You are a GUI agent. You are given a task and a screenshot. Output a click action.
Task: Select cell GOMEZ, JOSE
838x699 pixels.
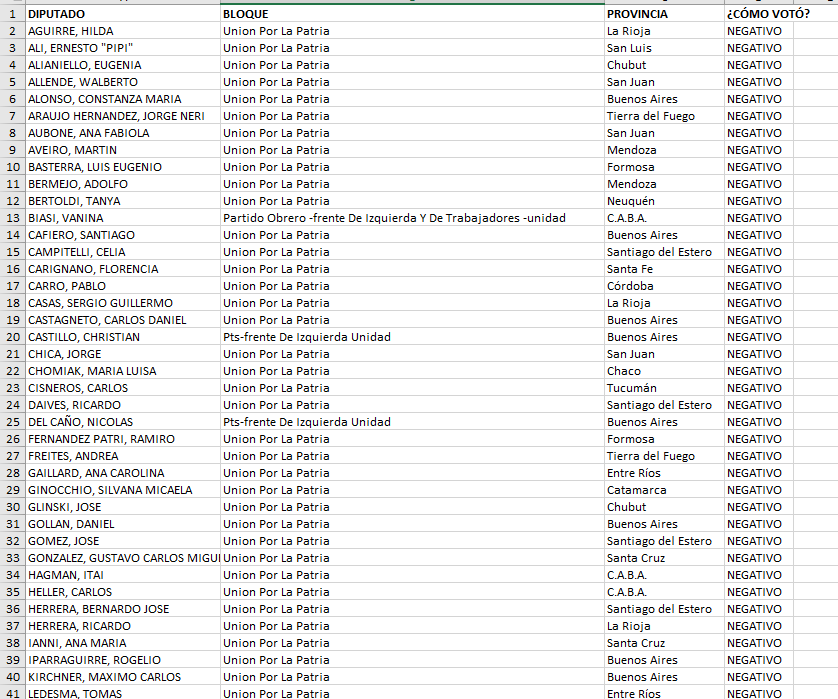coord(123,541)
